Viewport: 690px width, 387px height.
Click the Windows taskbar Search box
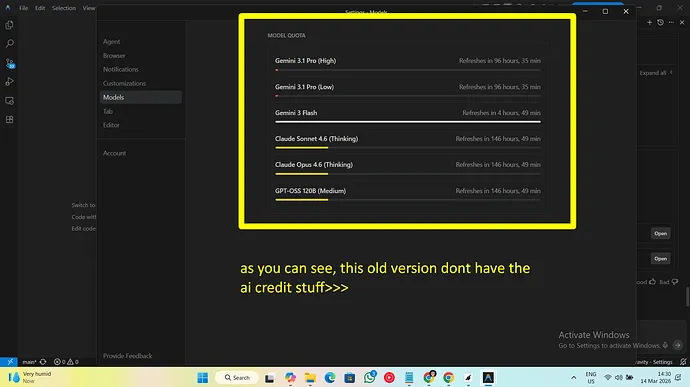(237, 377)
